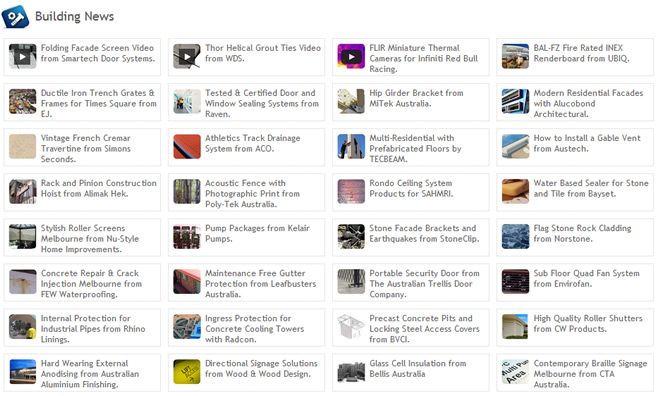This screenshot has height=396, width=656.
Task: Play the FLIR Miniature Thermal Cameras video
Action: pos(351,56)
